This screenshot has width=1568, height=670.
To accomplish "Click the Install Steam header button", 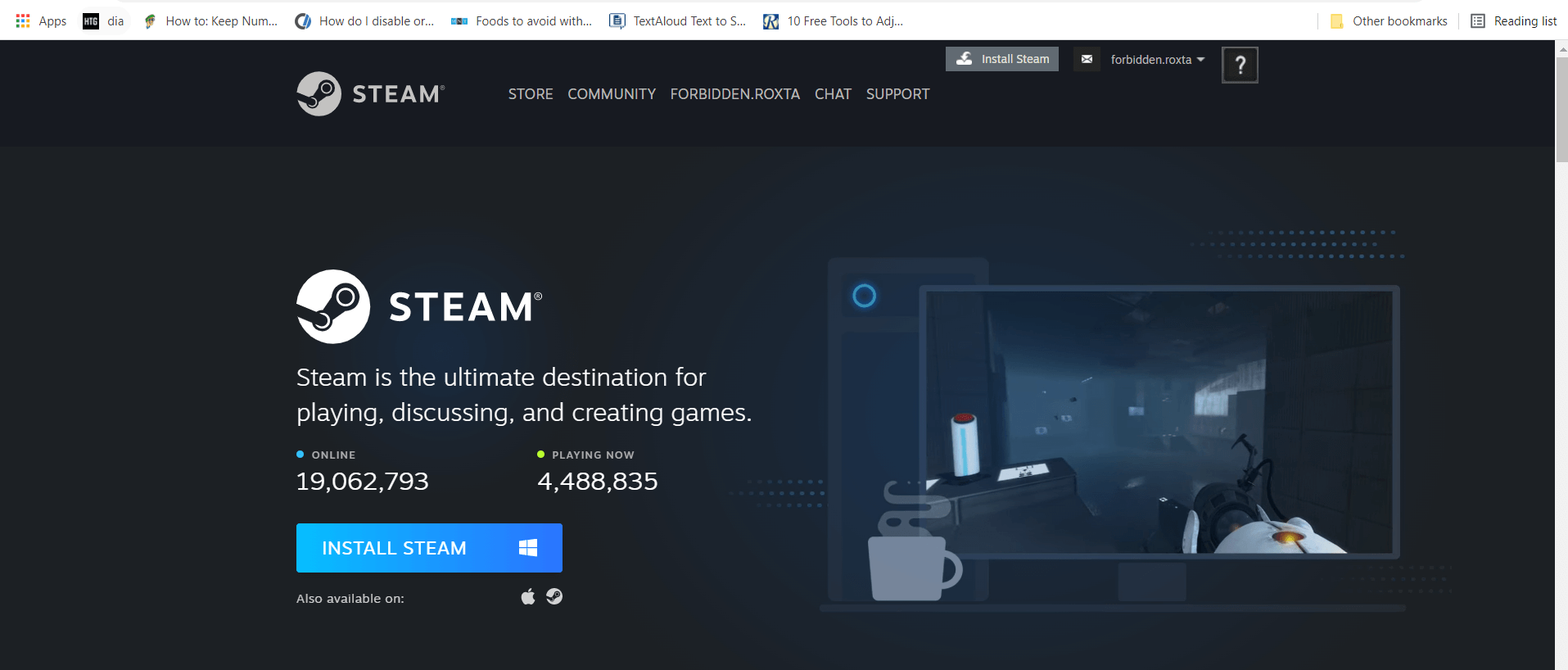I will [x=1002, y=59].
